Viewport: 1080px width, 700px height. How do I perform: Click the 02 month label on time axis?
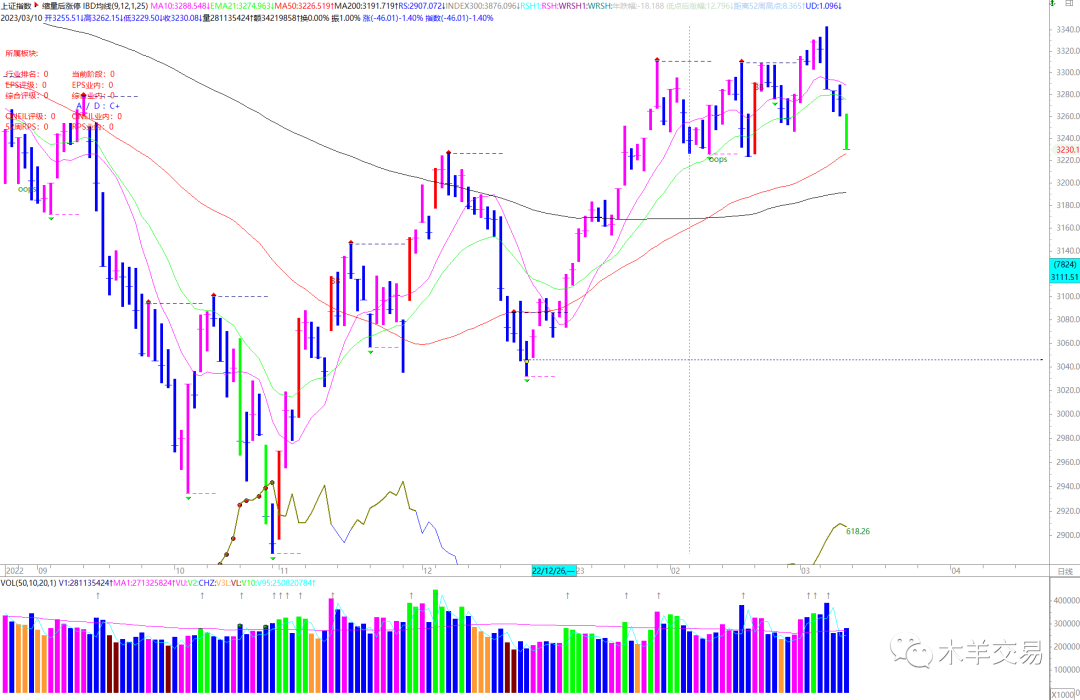(676, 570)
